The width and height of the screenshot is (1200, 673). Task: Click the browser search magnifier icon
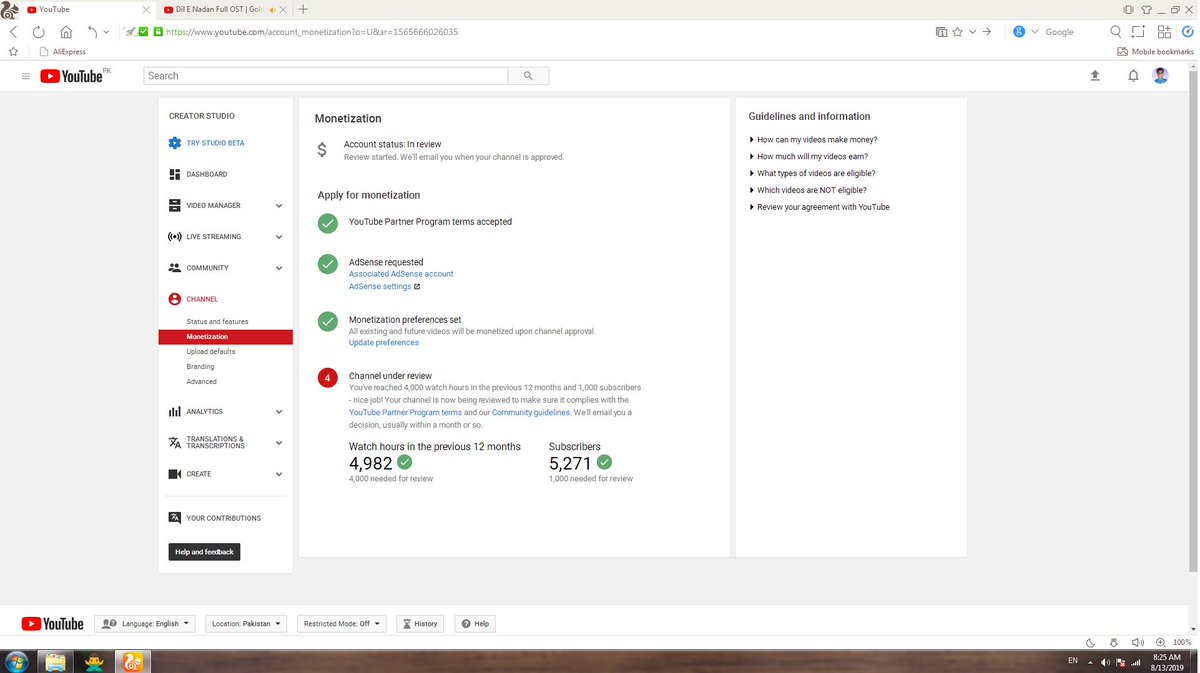(1116, 32)
